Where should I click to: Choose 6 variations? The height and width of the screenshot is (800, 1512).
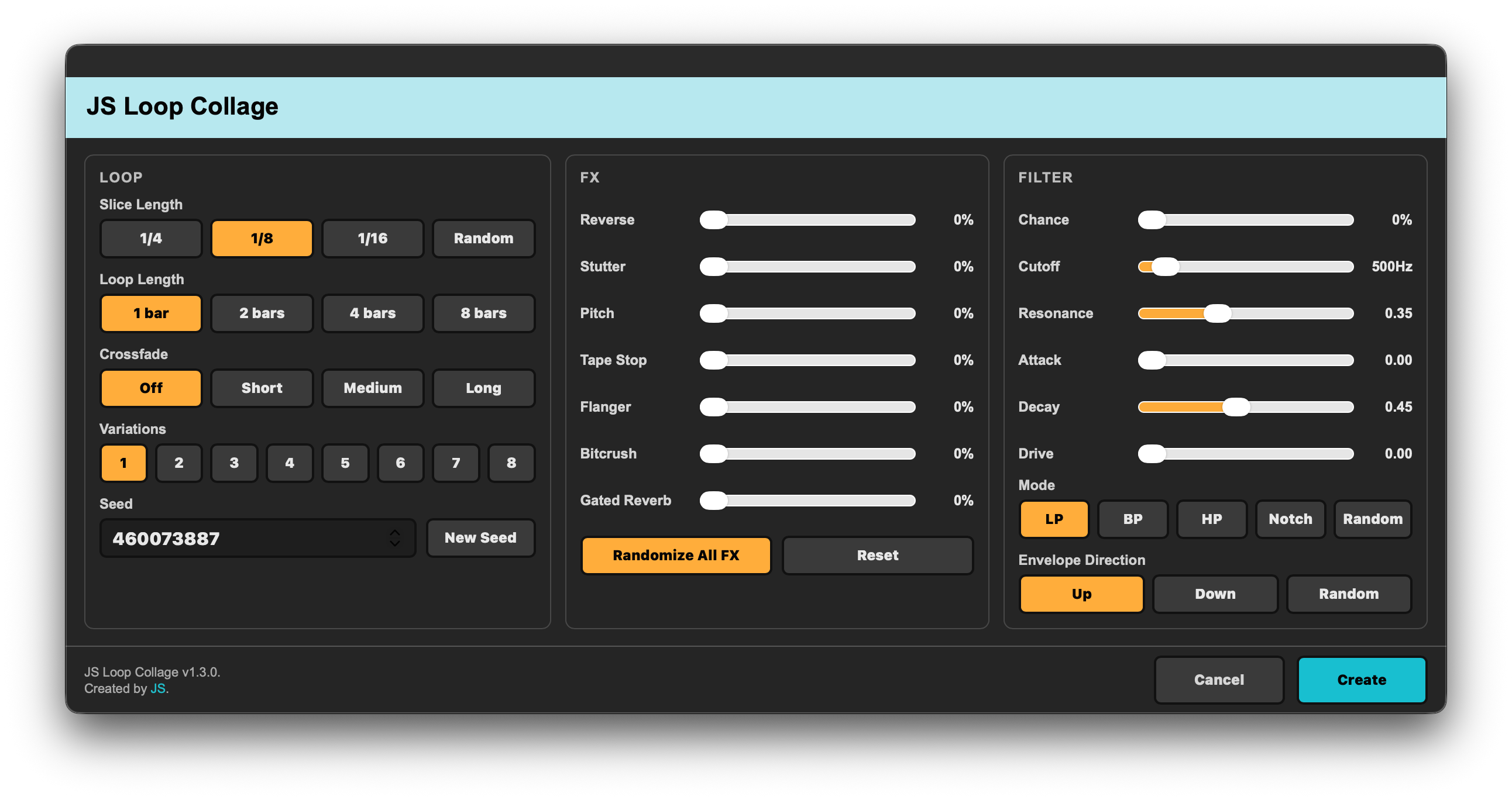[400, 463]
